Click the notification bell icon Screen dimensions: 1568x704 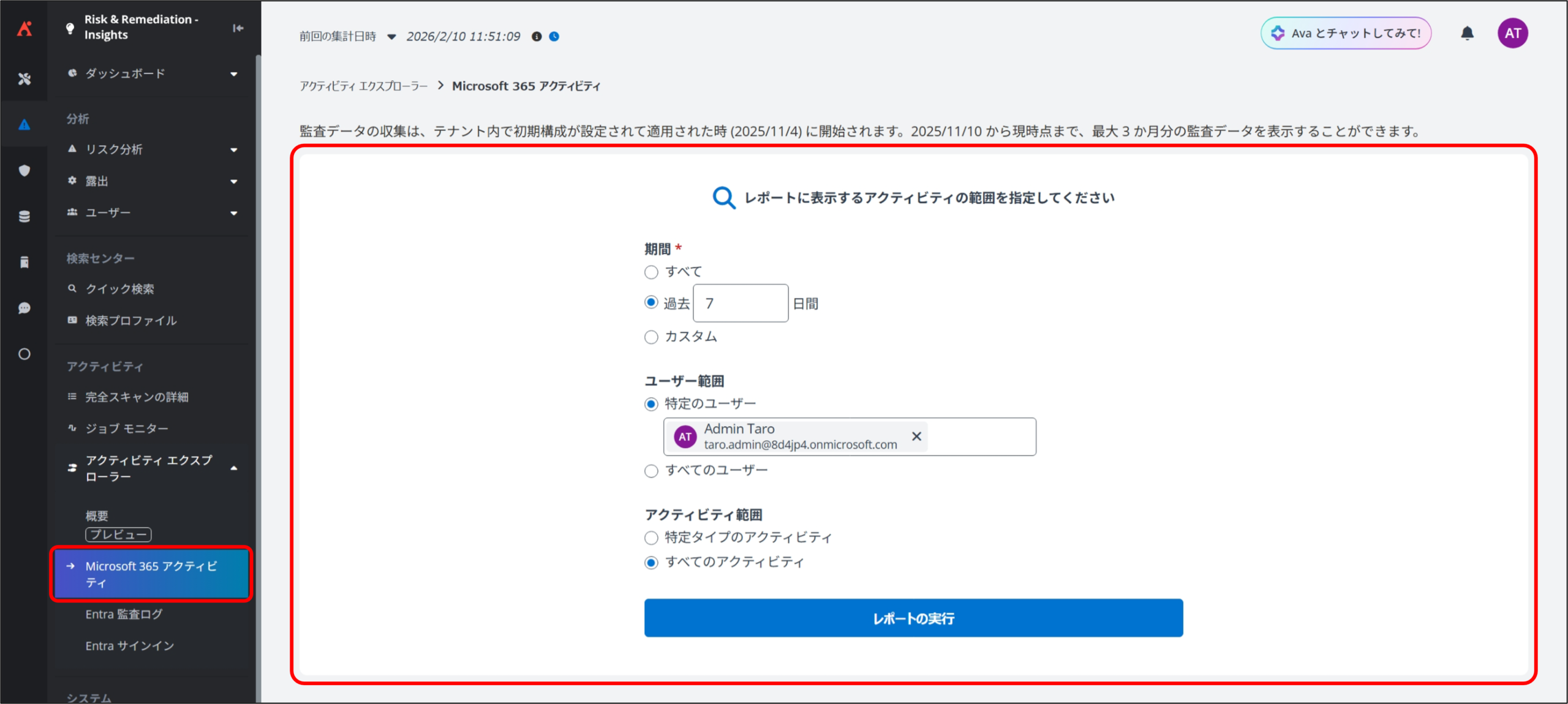(1467, 33)
